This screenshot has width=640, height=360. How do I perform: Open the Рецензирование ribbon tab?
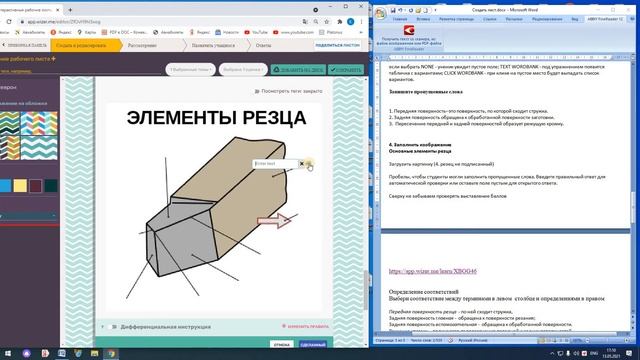coord(547,19)
